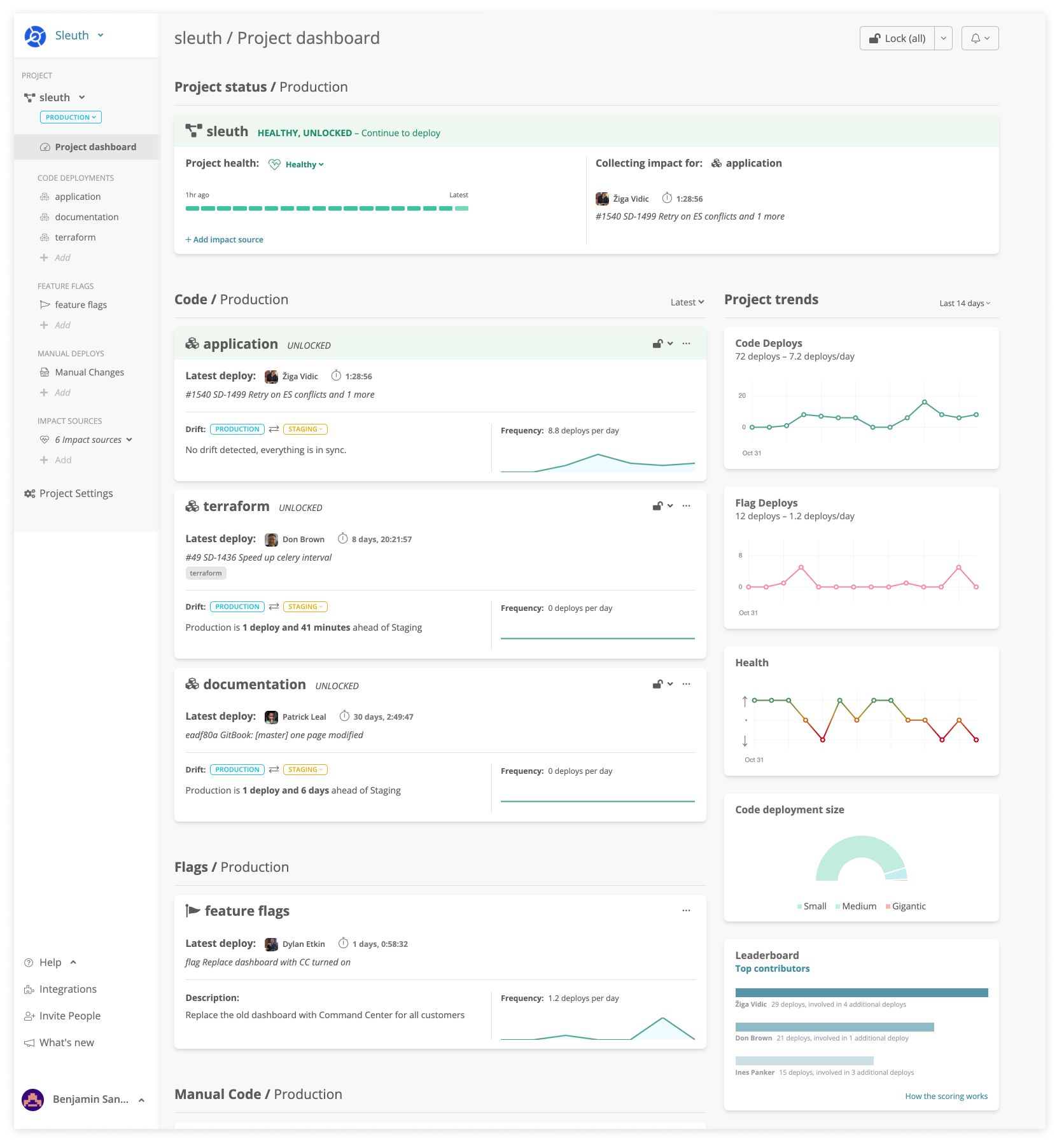This screenshot has height=1148, width=1064.
Task: Click Top contributors link
Action: 773,969
